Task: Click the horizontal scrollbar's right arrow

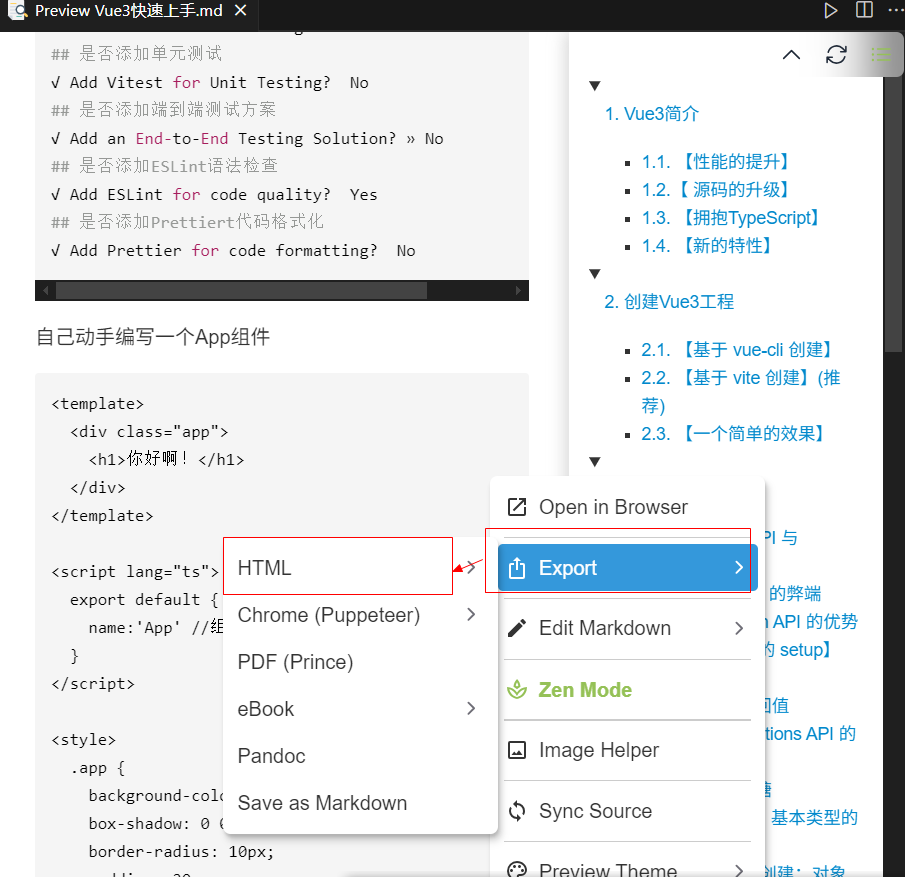Action: [x=519, y=290]
